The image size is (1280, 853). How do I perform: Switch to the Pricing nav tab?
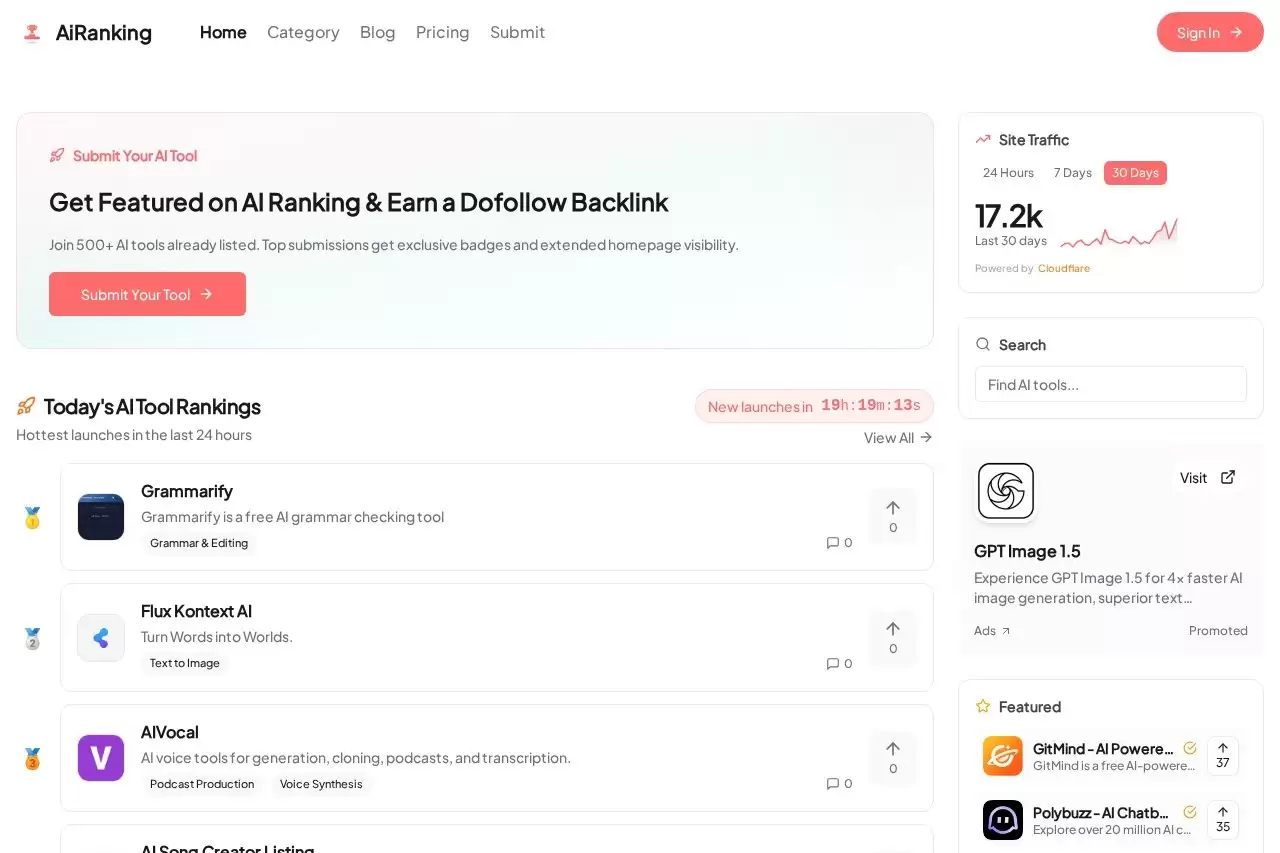tap(442, 32)
